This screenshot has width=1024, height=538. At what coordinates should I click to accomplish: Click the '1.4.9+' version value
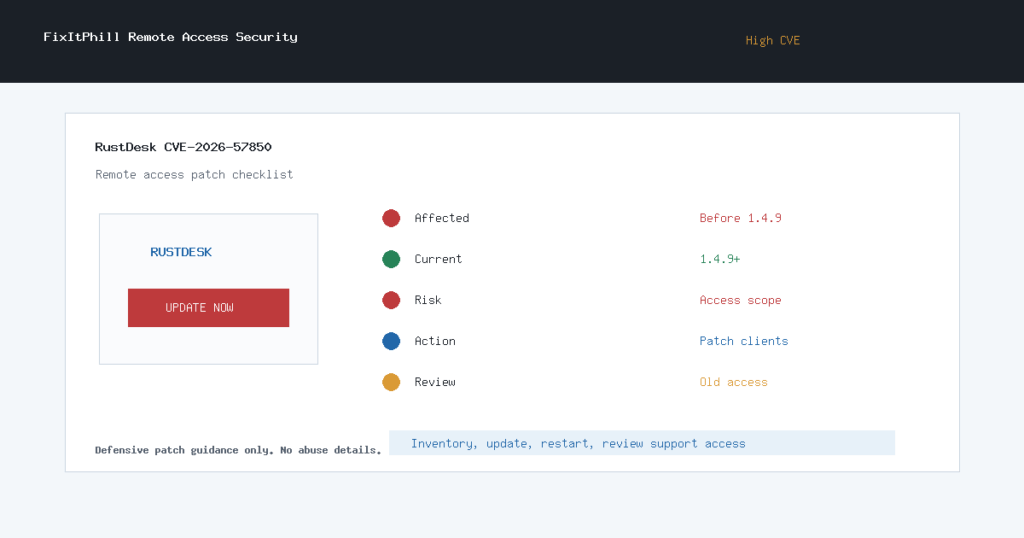click(720, 259)
